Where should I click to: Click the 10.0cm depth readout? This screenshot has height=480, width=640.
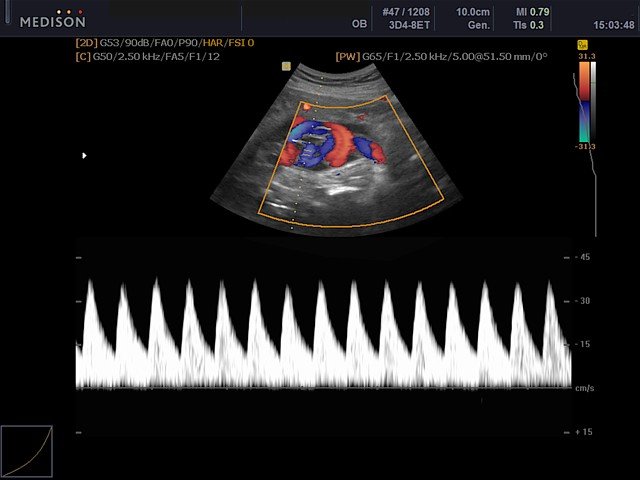pos(472,12)
